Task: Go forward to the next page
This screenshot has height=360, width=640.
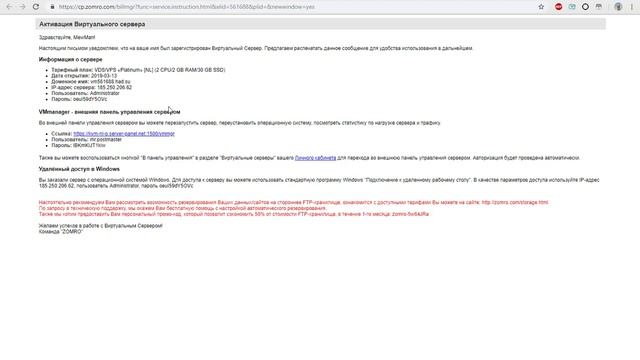Action: pos(22,7)
